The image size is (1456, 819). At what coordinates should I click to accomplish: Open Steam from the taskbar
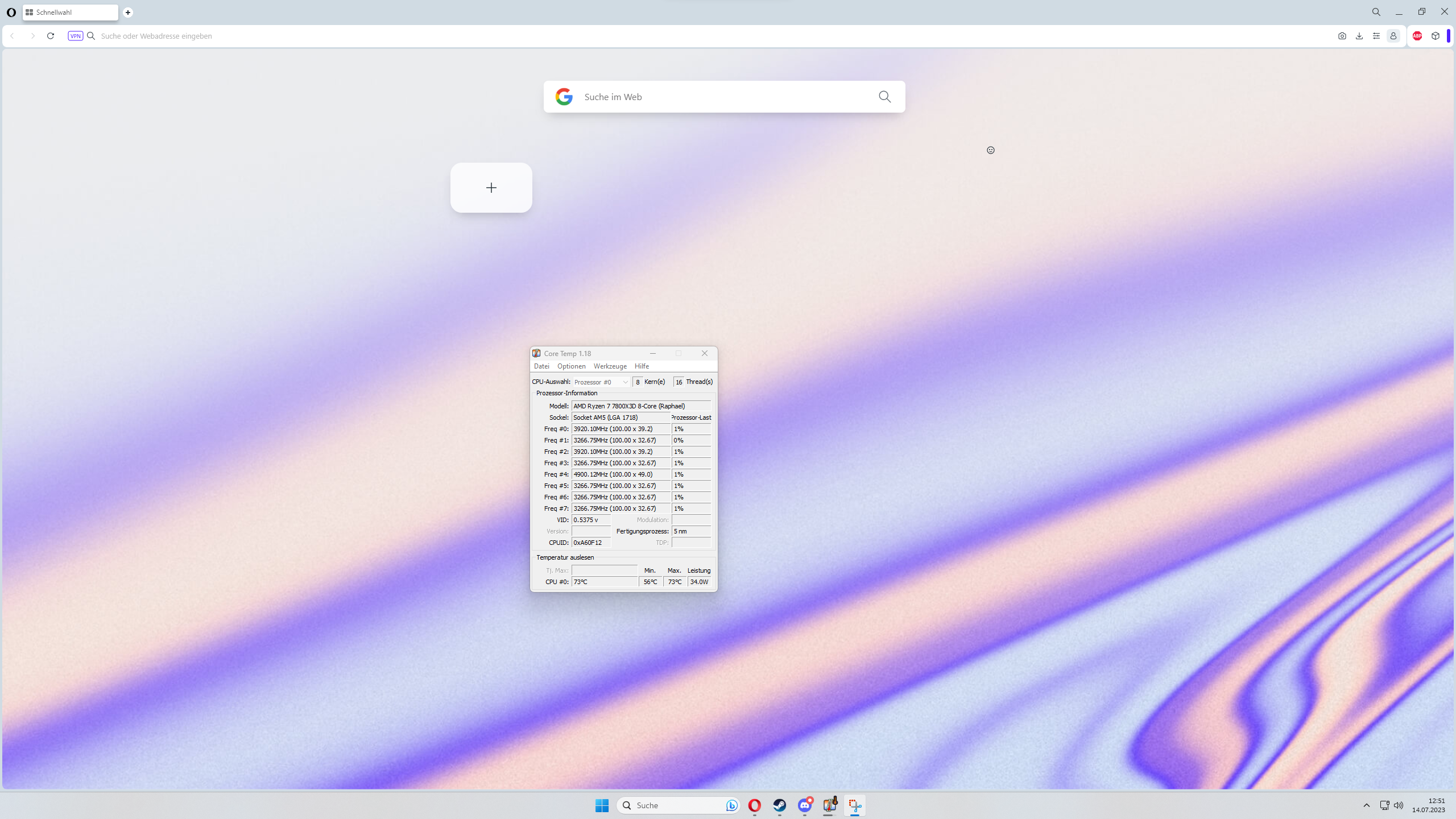(x=779, y=805)
